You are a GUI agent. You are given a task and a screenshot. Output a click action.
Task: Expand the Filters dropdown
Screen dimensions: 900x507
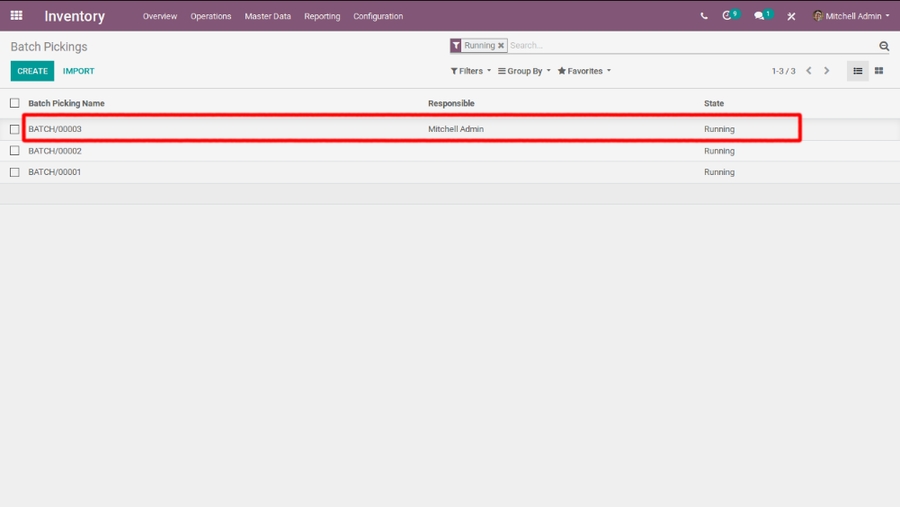pyautogui.click(x=471, y=71)
